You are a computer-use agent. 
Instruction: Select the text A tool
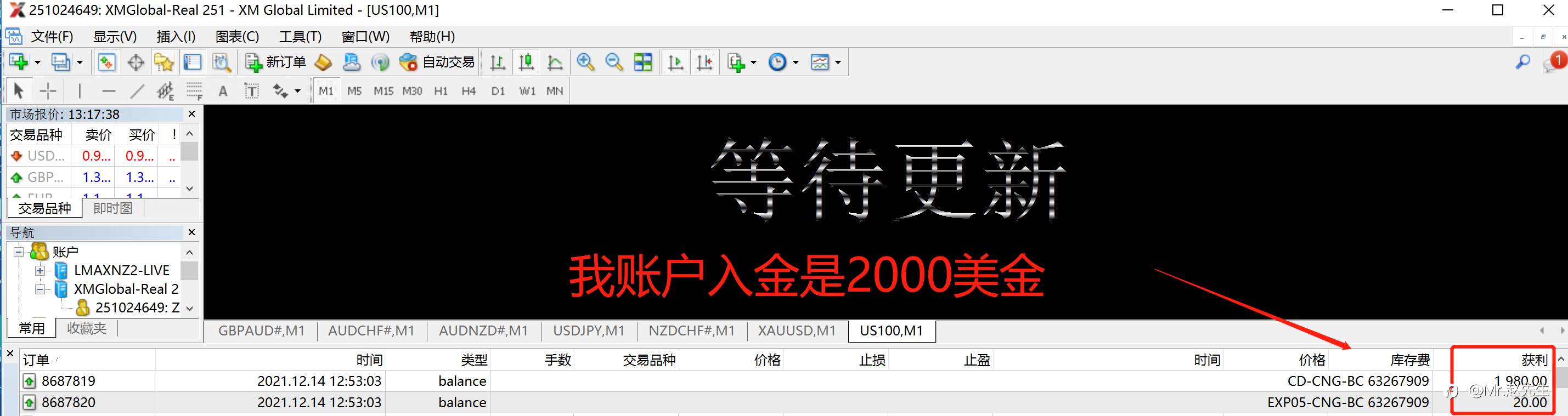[x=223, y=91]
